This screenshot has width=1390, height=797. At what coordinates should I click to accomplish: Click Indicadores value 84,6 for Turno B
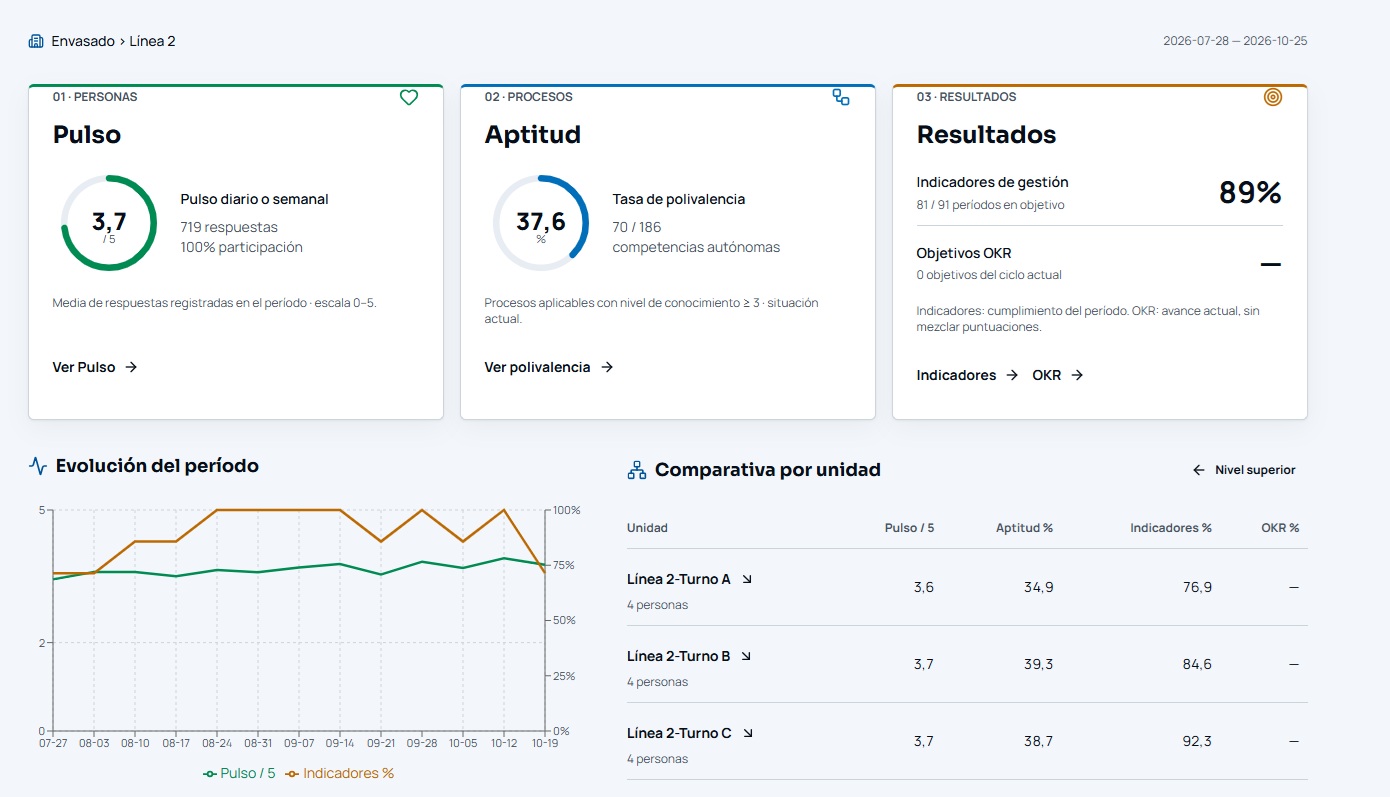click(x=1197, y=664)
